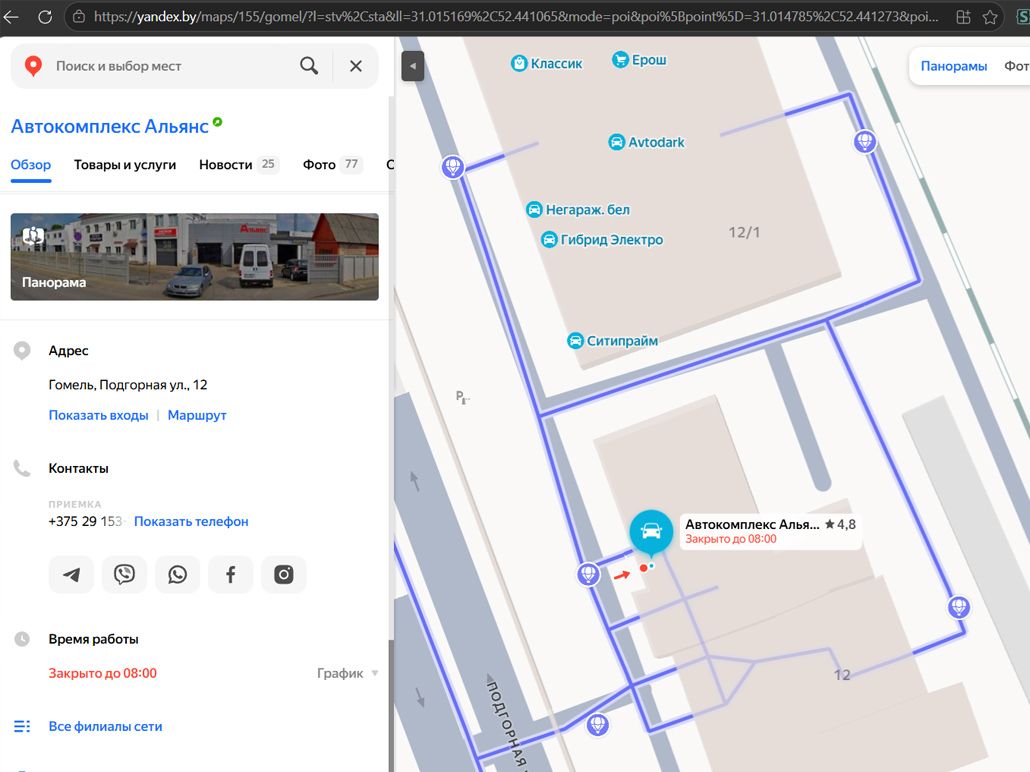Viewport: 1030px width, 772px height.
Task: Click the browser address bar URL
Action: click(516, 17)
